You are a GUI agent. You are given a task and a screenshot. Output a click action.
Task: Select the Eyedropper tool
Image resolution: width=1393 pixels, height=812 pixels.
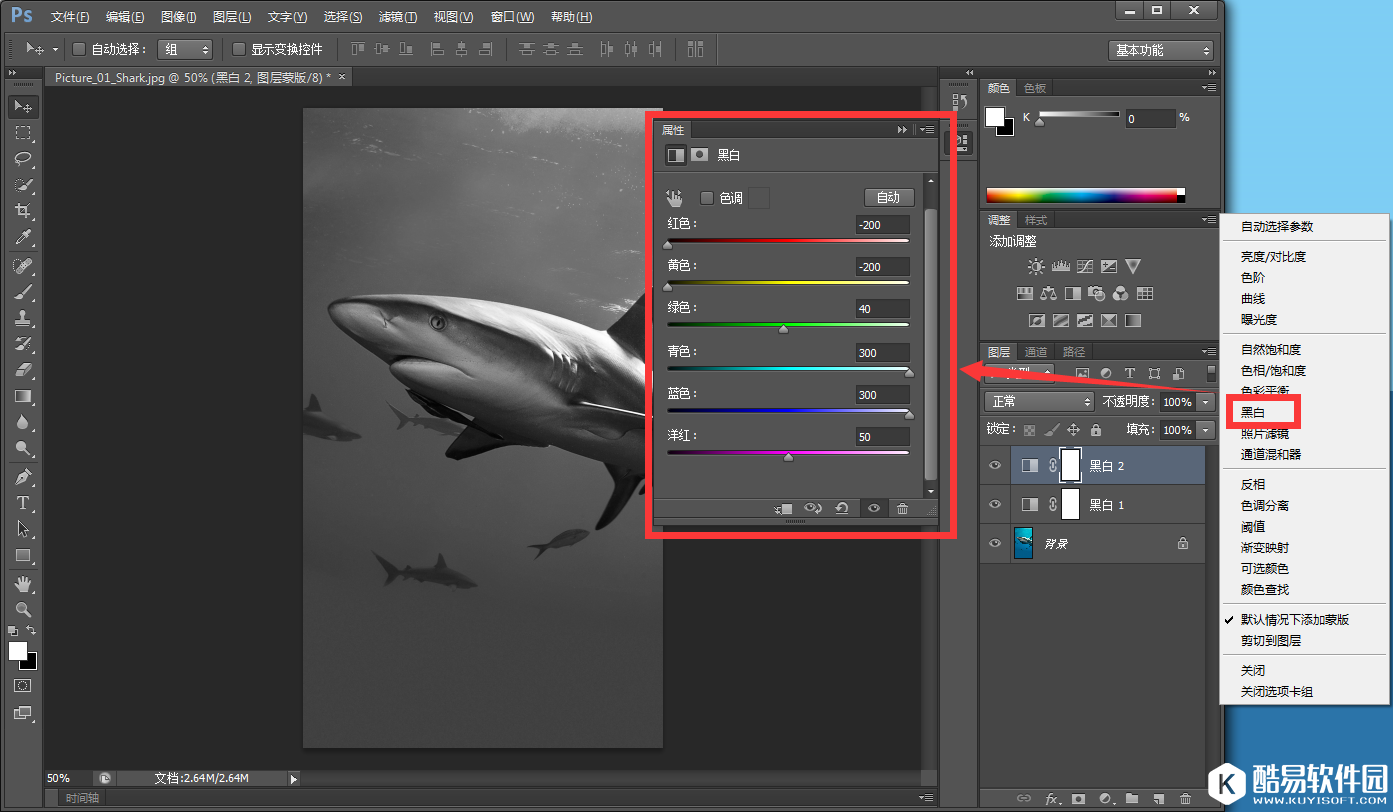23,238
